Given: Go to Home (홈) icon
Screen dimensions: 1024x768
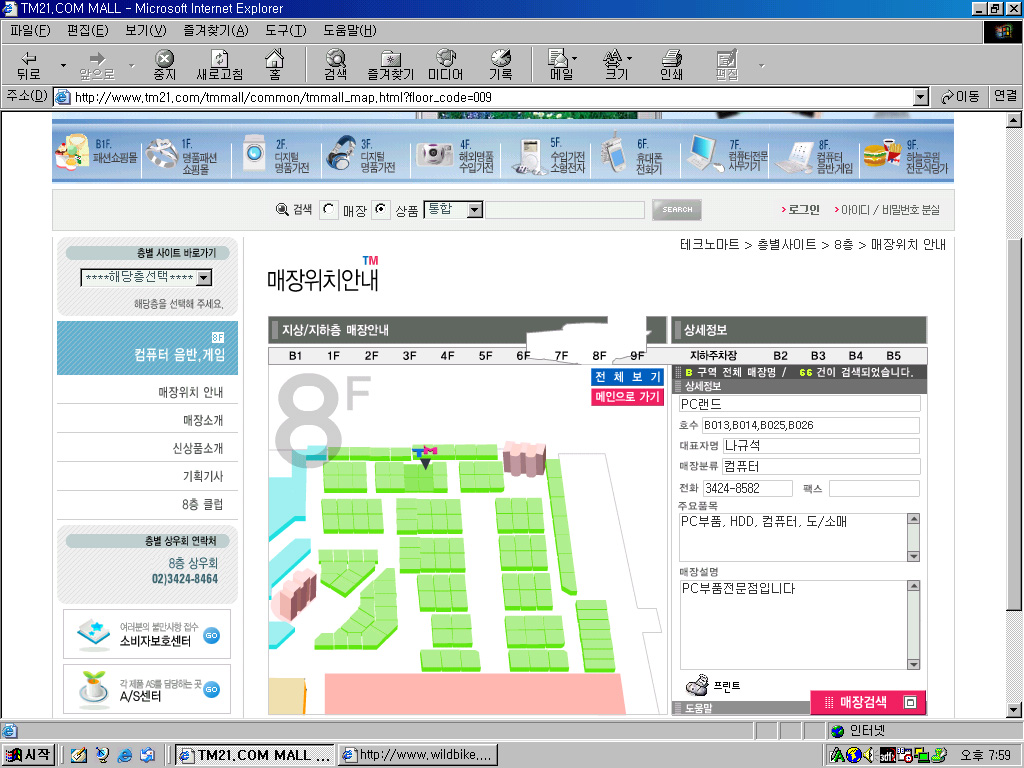Looking at the screenshot, I should [274, 65].
